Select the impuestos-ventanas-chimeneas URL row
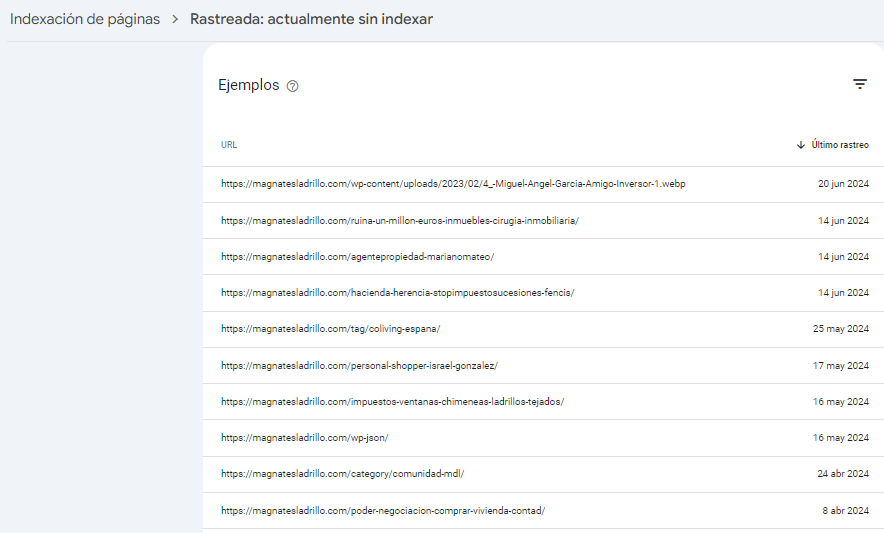 click(543, 402)
